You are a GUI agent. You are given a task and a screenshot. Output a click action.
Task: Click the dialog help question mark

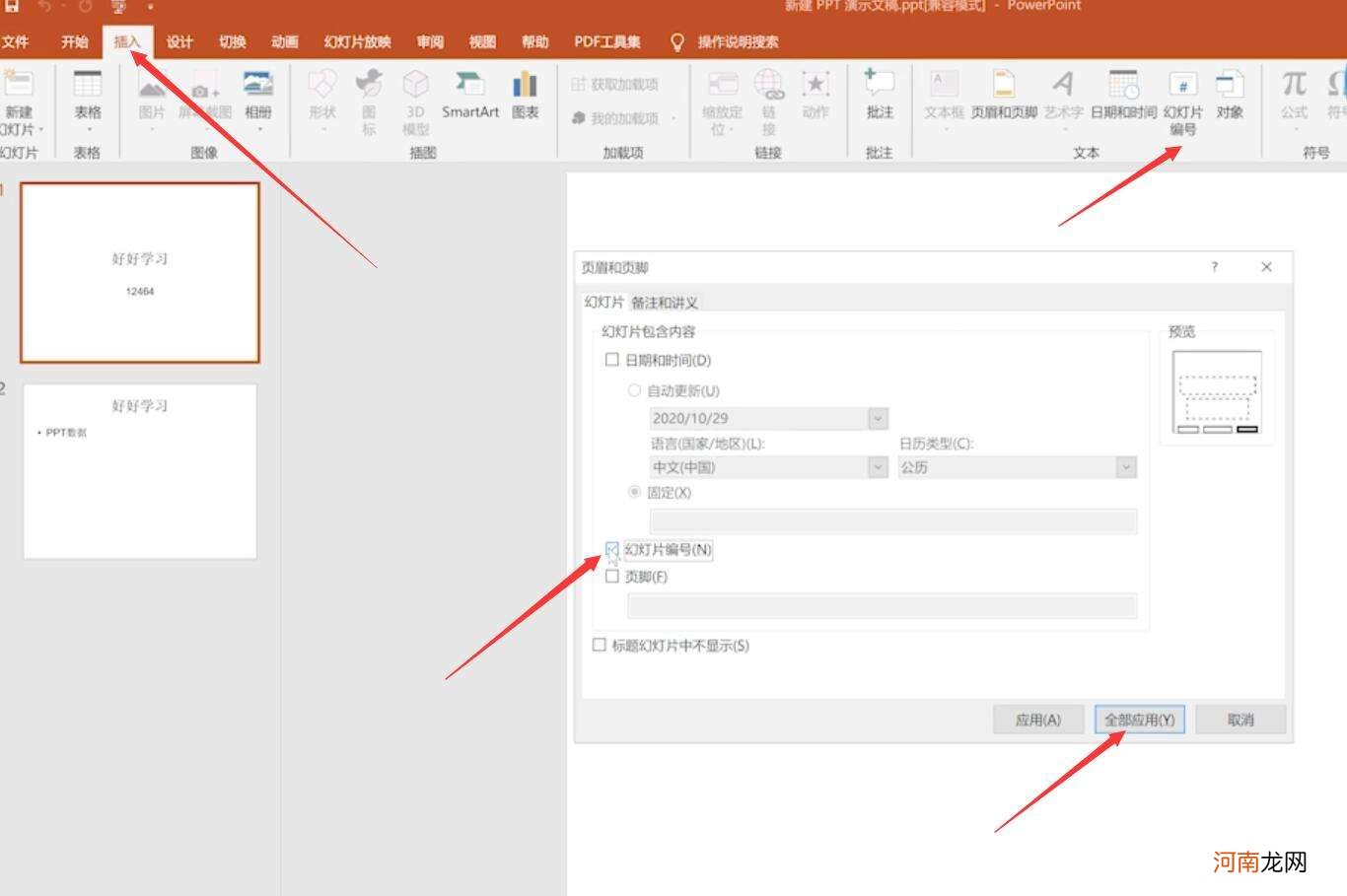click(1215, 267)
